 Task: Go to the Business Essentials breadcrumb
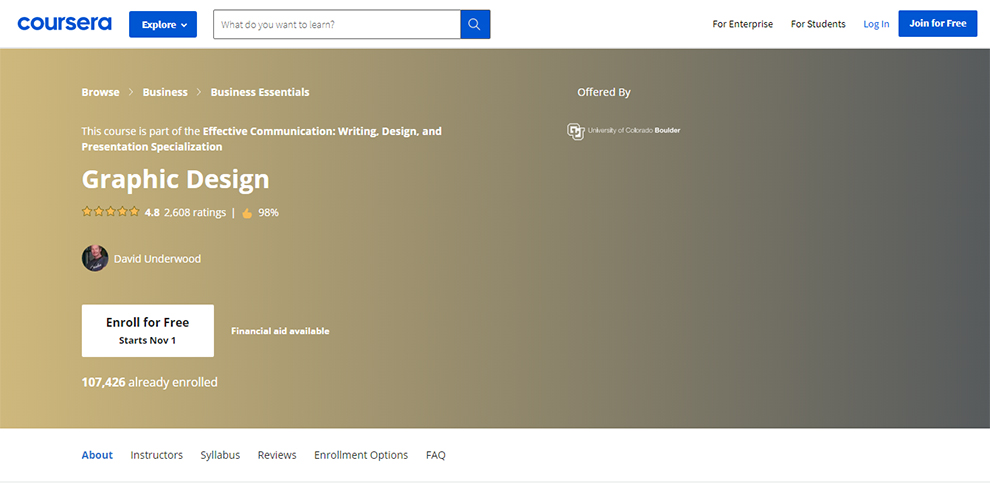click(260, 92)
